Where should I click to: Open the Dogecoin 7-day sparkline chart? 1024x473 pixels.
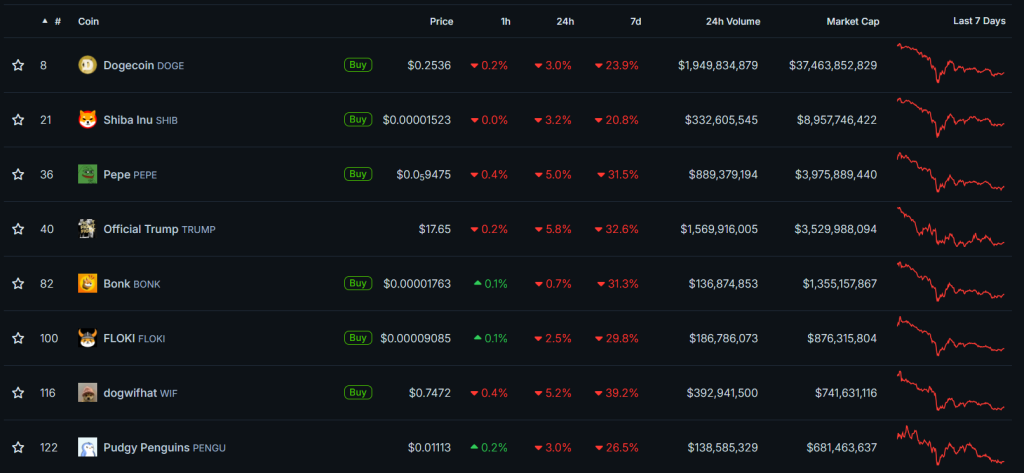(952, 63)
